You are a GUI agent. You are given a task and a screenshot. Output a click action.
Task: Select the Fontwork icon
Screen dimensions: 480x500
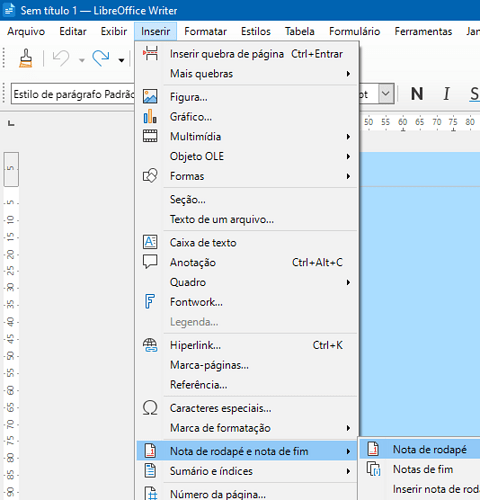(x=150, y=302)
